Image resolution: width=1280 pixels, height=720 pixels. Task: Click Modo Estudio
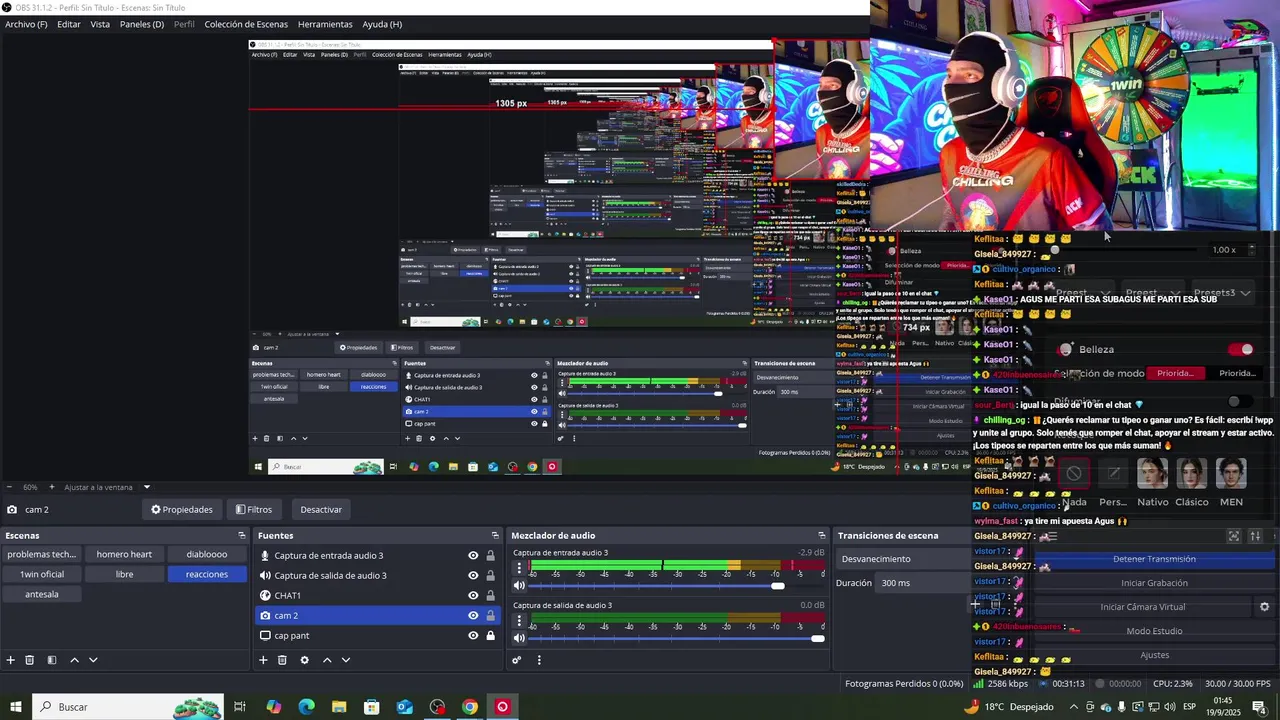click(1154, 631)
